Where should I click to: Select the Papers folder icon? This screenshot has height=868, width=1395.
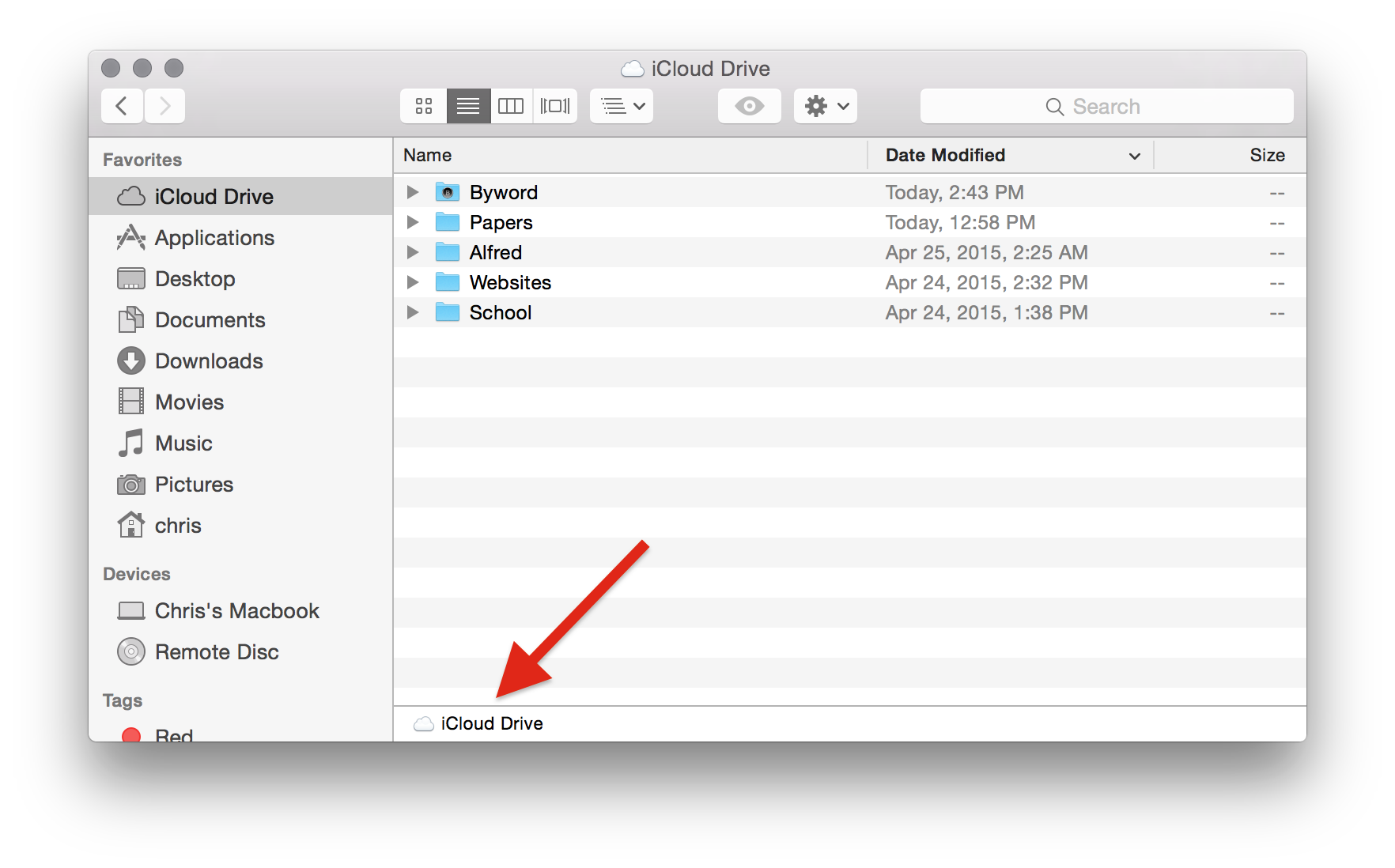[x=448, y=222]
